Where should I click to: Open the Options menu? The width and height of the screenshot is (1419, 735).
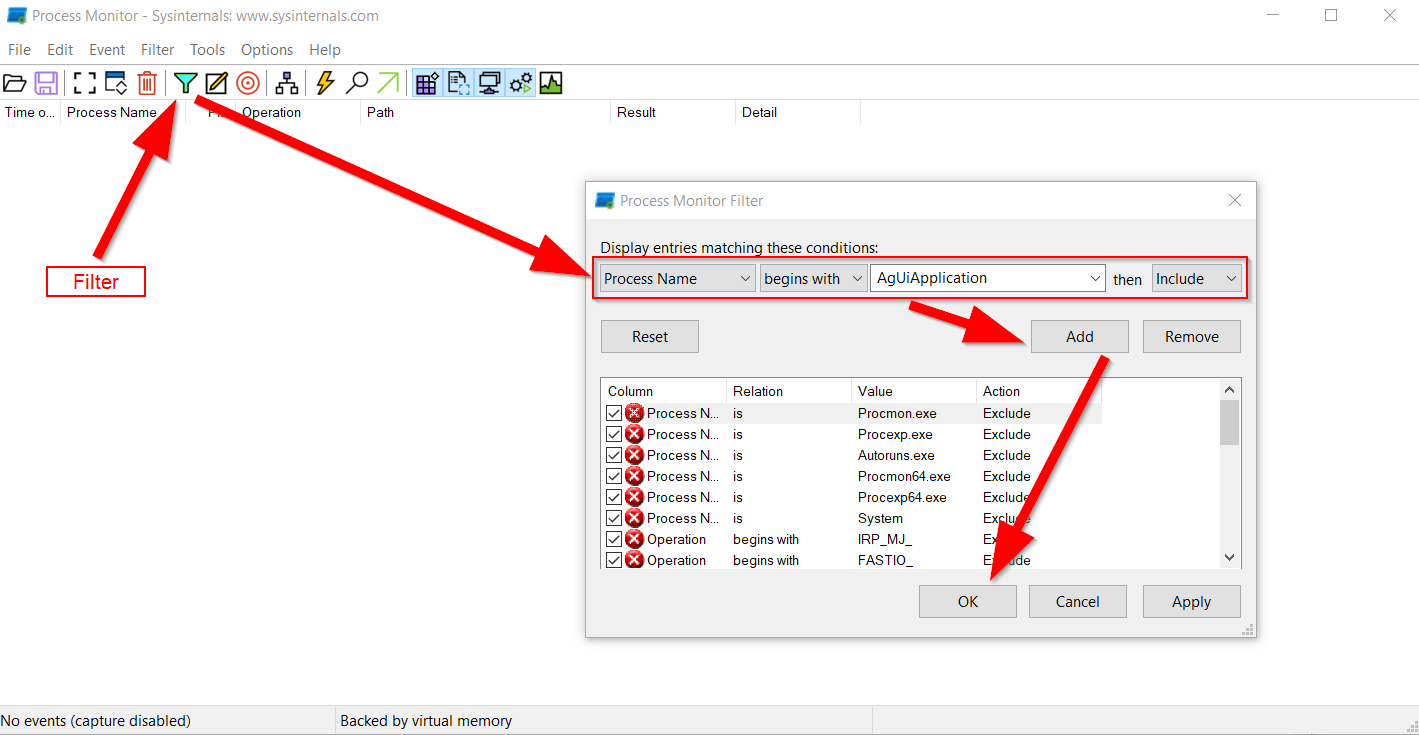tap(267, 50)
